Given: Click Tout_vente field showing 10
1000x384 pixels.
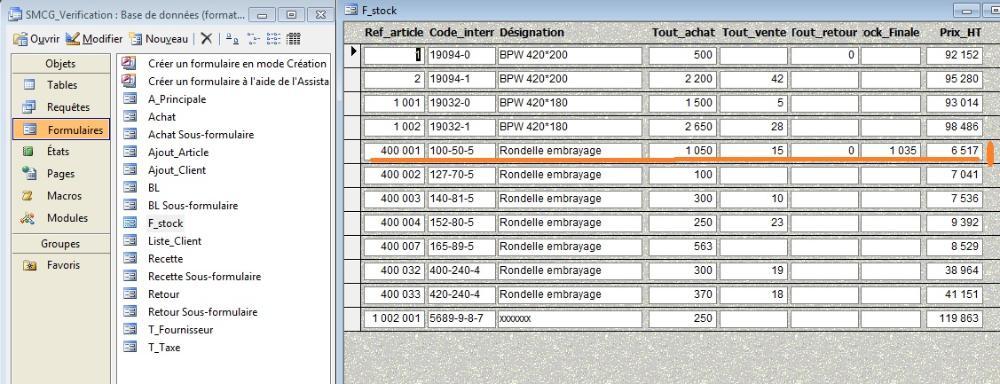Looking at the screenshot, I should [x=754, y=199].
